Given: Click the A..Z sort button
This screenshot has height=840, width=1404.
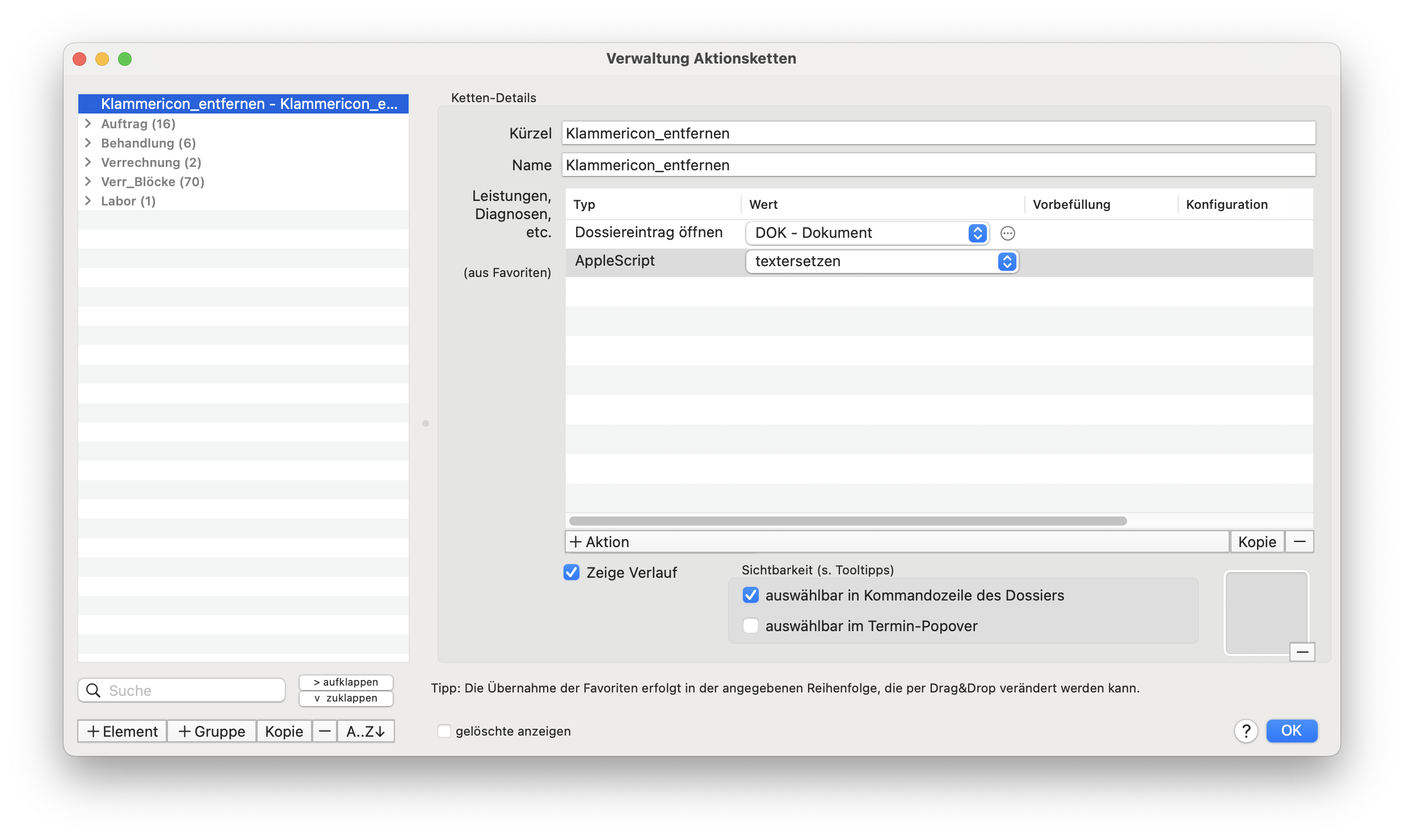Looking at the screenshot, I should point(365,731).
